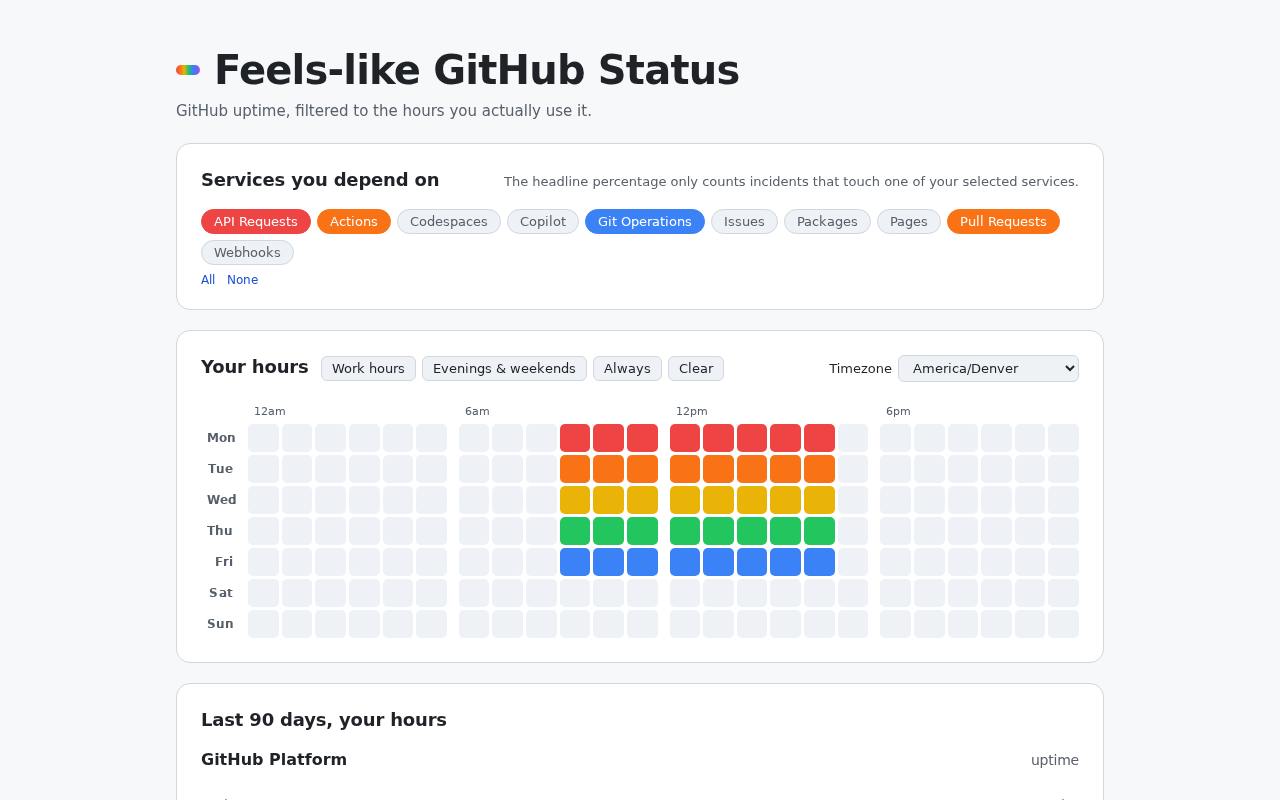Select the Monday 12am hour cell
Screen dimensions: 1280x800
263,438
